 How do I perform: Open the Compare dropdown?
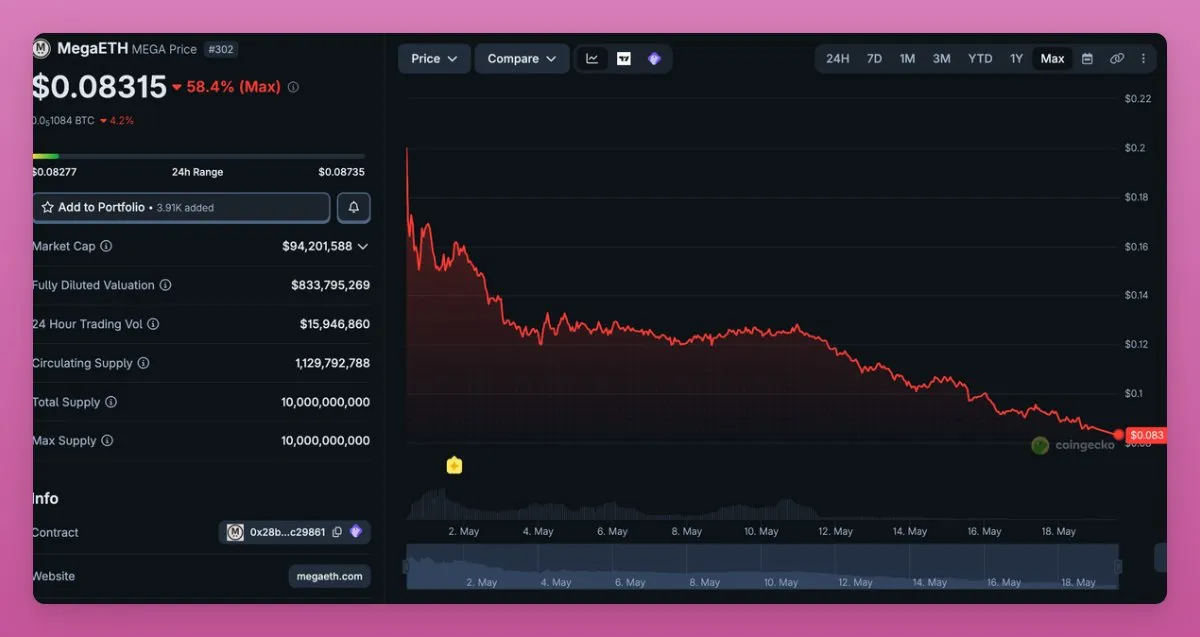tap(522, 59)
